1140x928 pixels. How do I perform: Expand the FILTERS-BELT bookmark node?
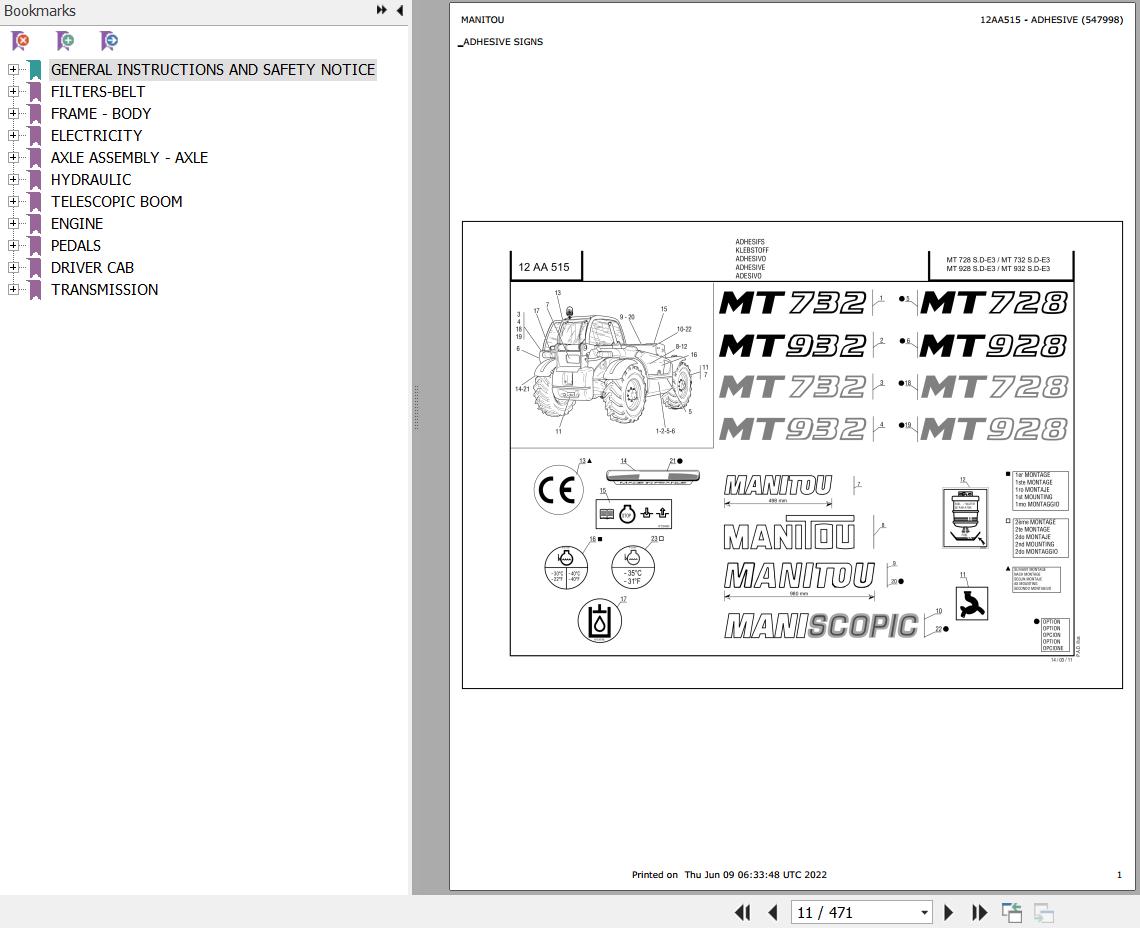tap(13, 92)
